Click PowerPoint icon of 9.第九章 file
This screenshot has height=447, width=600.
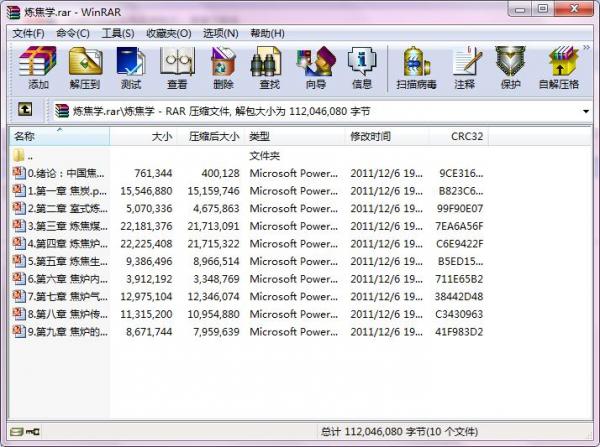(x=19, y=331)
